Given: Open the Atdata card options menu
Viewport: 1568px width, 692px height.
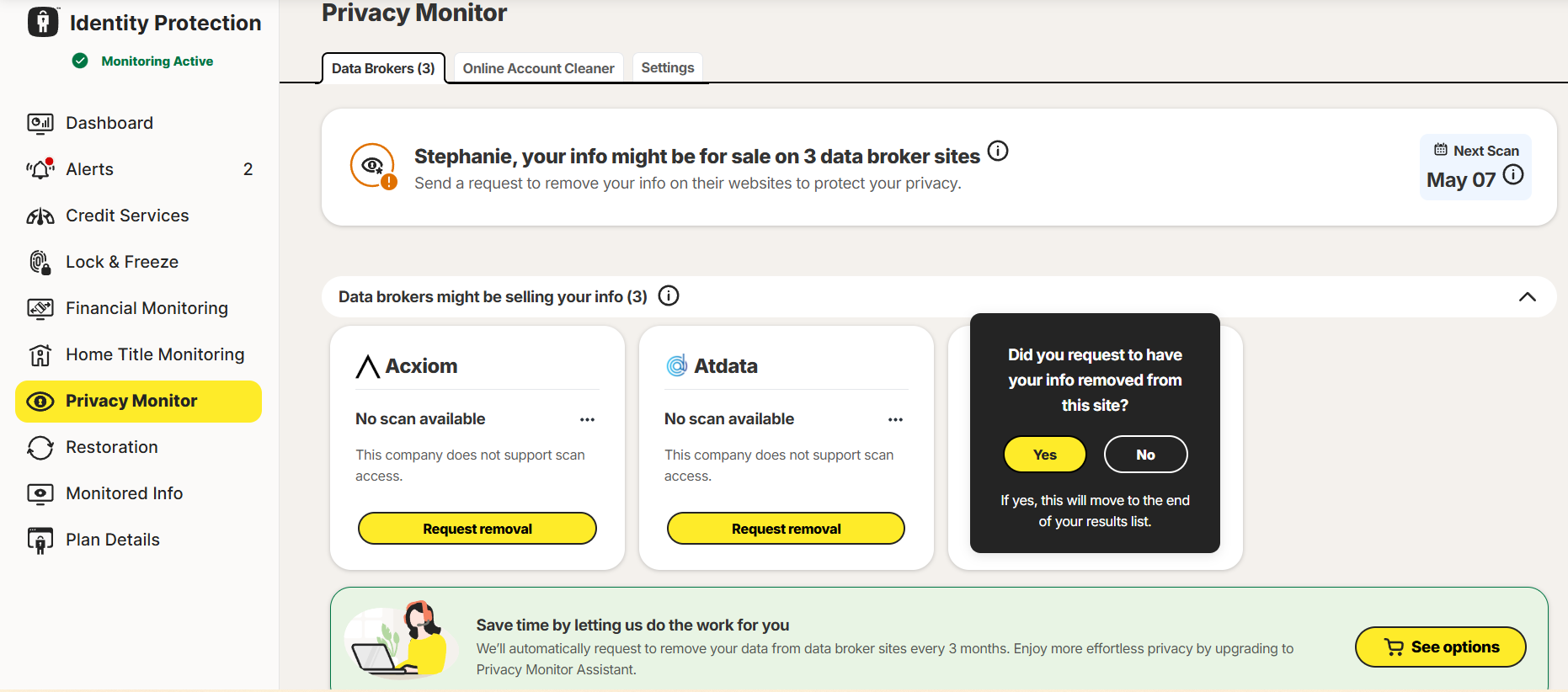Looking at the screenshot, I should coord(895,418).
